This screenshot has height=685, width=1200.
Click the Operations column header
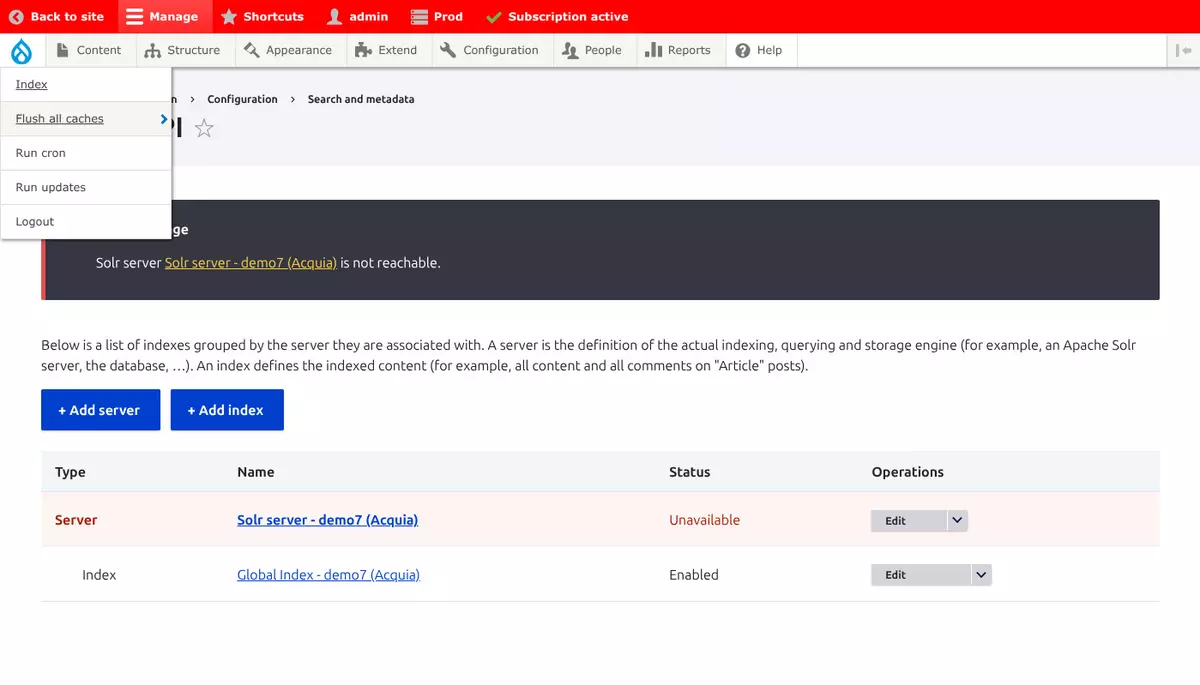[907, 472]
